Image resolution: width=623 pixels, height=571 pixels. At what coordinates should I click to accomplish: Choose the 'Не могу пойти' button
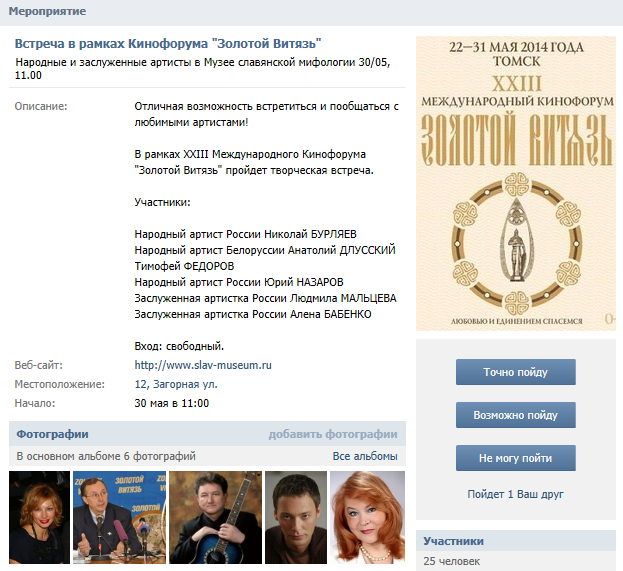pos(515,458)
